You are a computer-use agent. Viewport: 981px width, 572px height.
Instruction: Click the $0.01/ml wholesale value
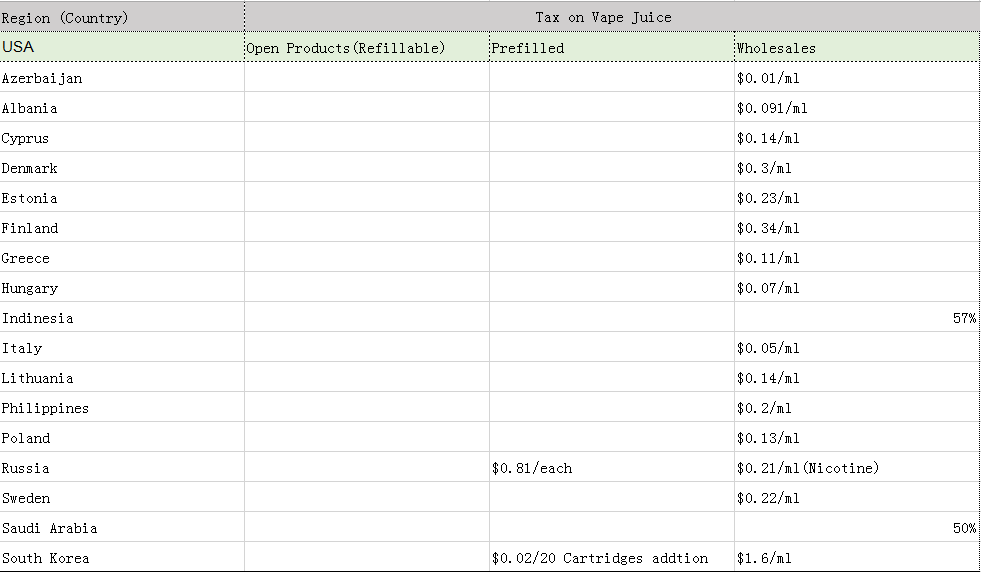(x=768, y=78)
